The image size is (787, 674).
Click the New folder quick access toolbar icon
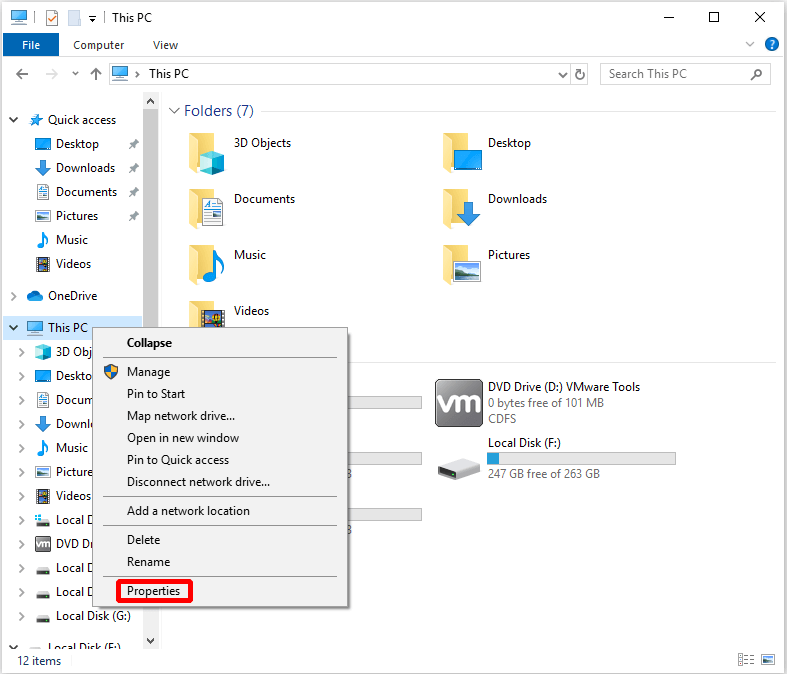[x=74, y=18]
